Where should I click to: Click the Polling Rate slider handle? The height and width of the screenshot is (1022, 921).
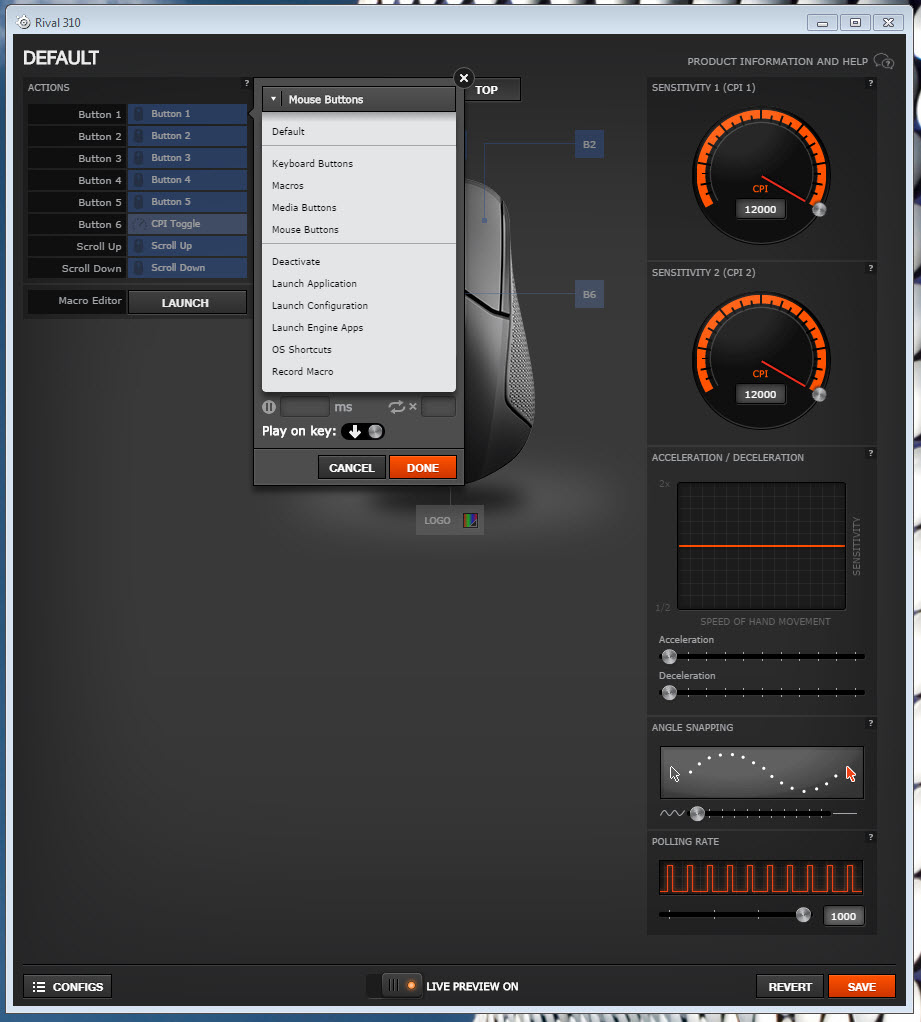[804, 915]
